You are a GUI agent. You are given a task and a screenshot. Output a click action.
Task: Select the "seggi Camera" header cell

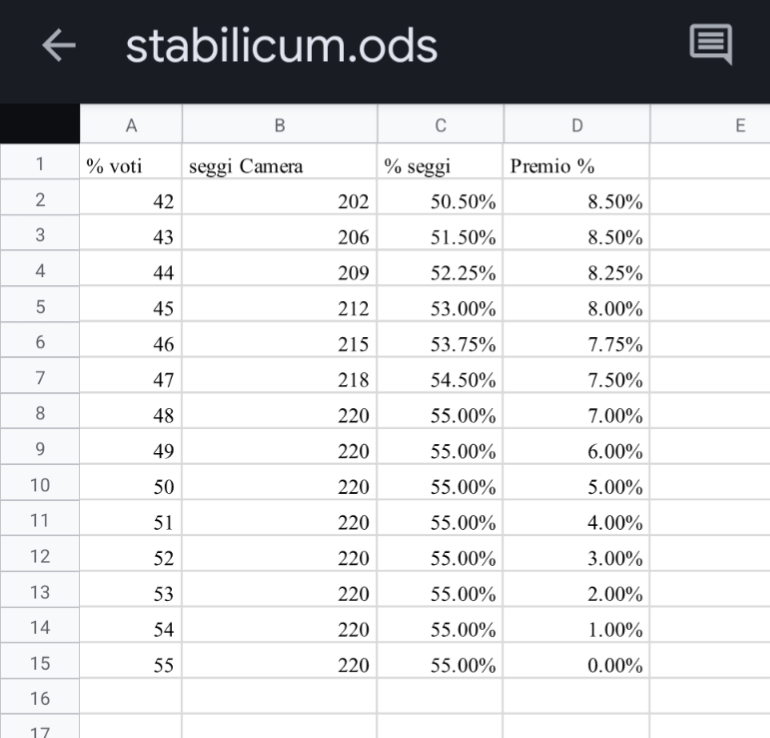(x=279, y=162)
